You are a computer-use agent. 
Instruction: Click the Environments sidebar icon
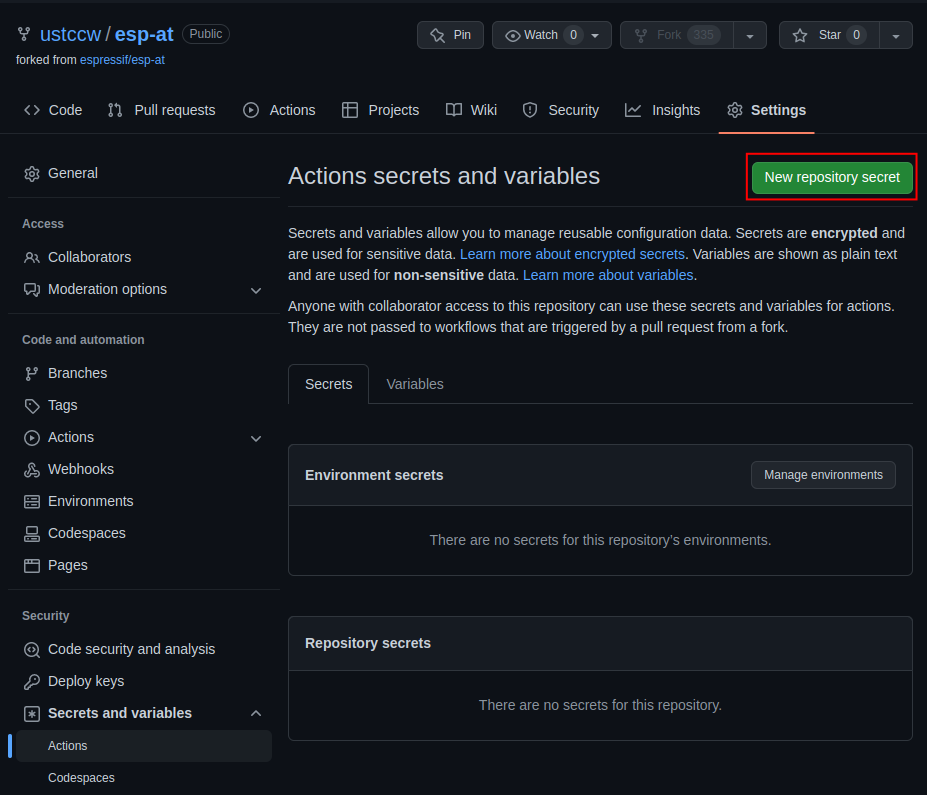point(31,501)
